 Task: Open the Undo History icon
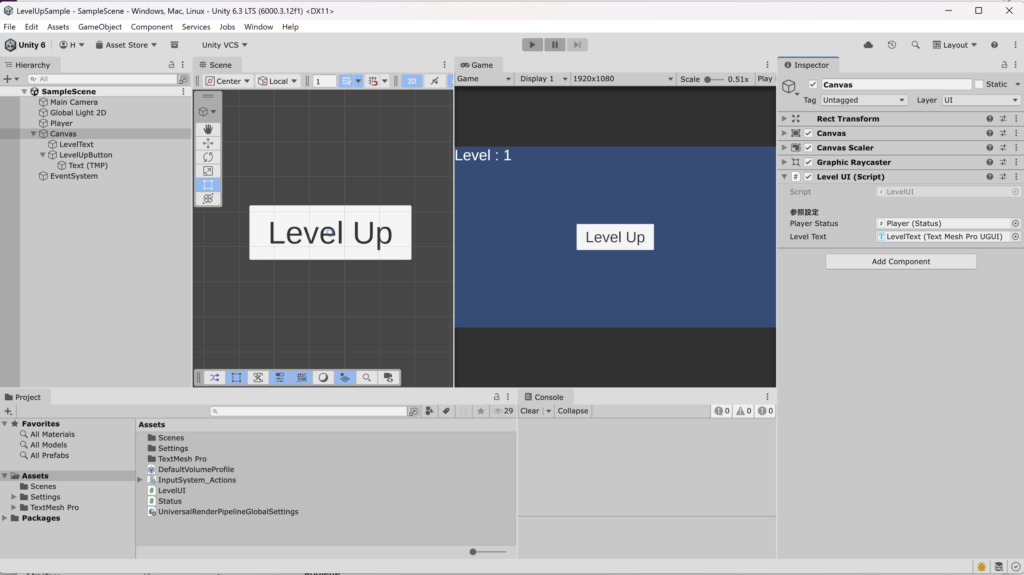(x=891, y=45)
